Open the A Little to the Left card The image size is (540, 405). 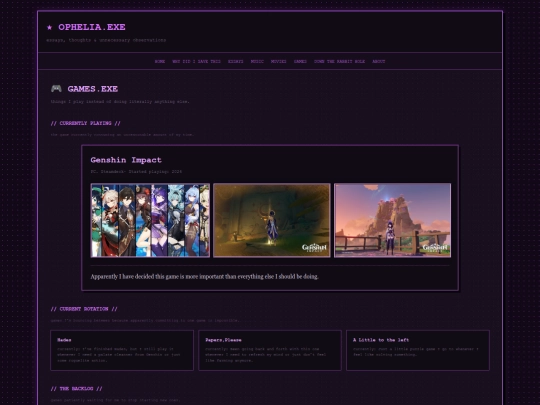tap(418, 351)
